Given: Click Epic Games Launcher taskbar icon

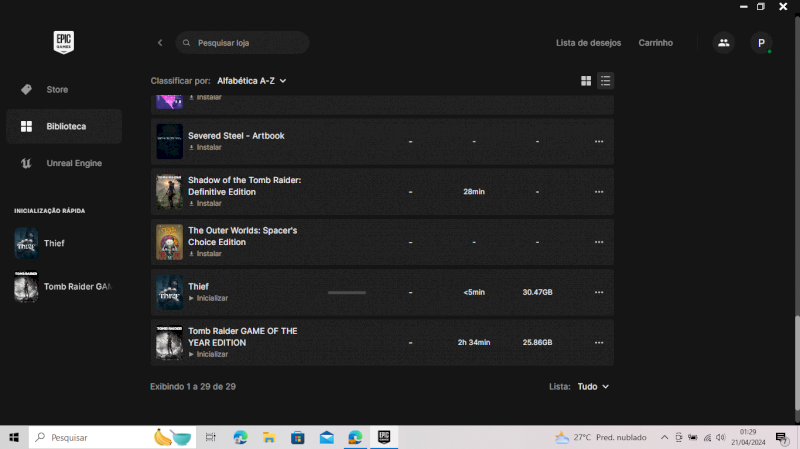Looking at the screenshot, I should pos(384,437).
